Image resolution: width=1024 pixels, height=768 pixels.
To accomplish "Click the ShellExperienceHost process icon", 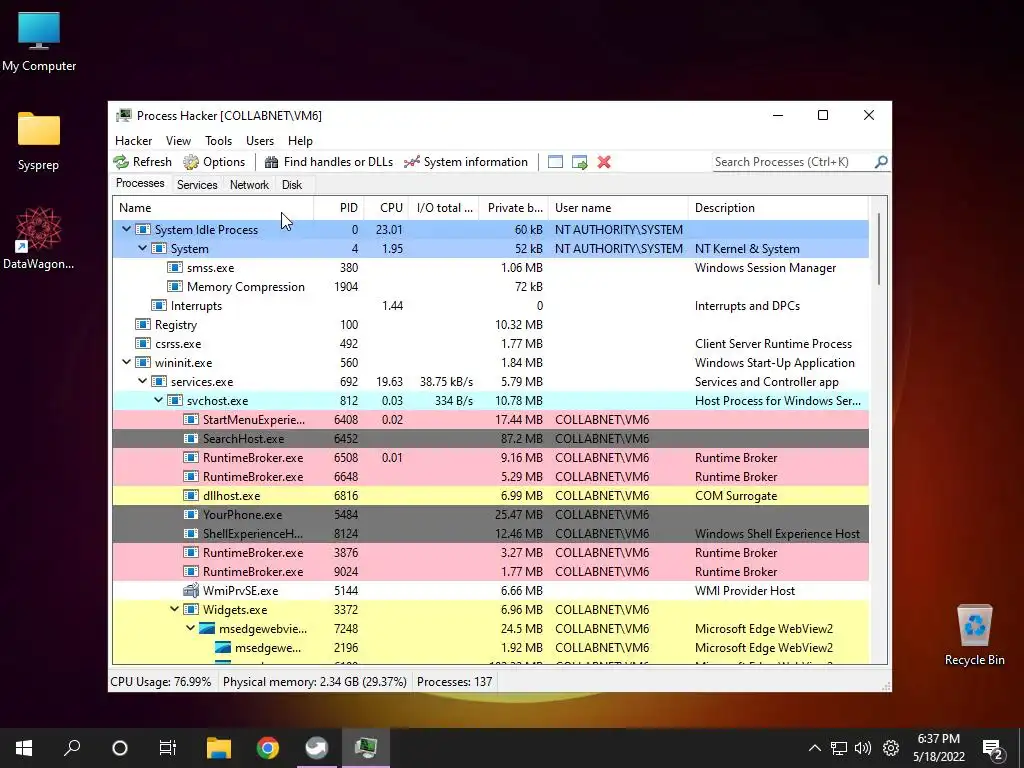I will 191,534.
